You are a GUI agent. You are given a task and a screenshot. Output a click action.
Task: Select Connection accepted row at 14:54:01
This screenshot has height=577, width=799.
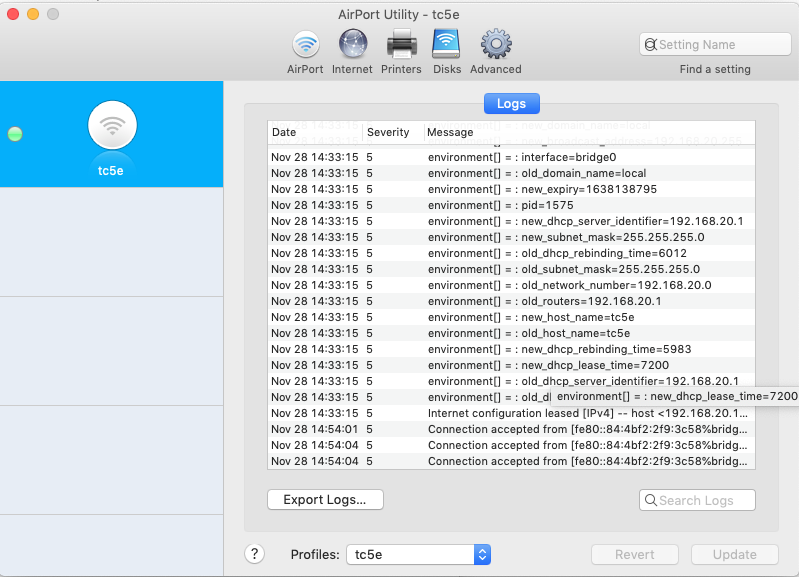[x=511, y=429]
